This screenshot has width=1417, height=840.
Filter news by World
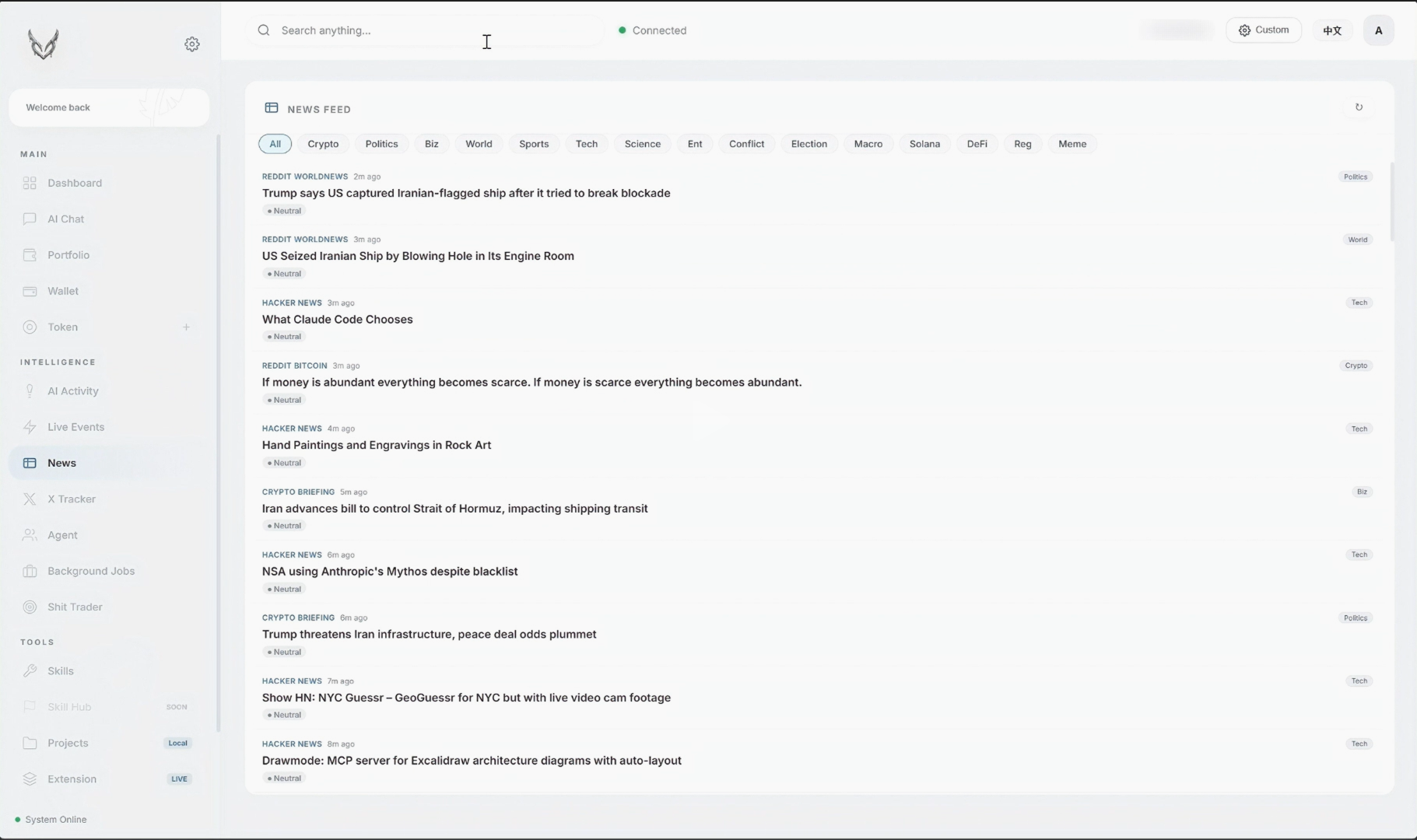(x=479, y=144)
